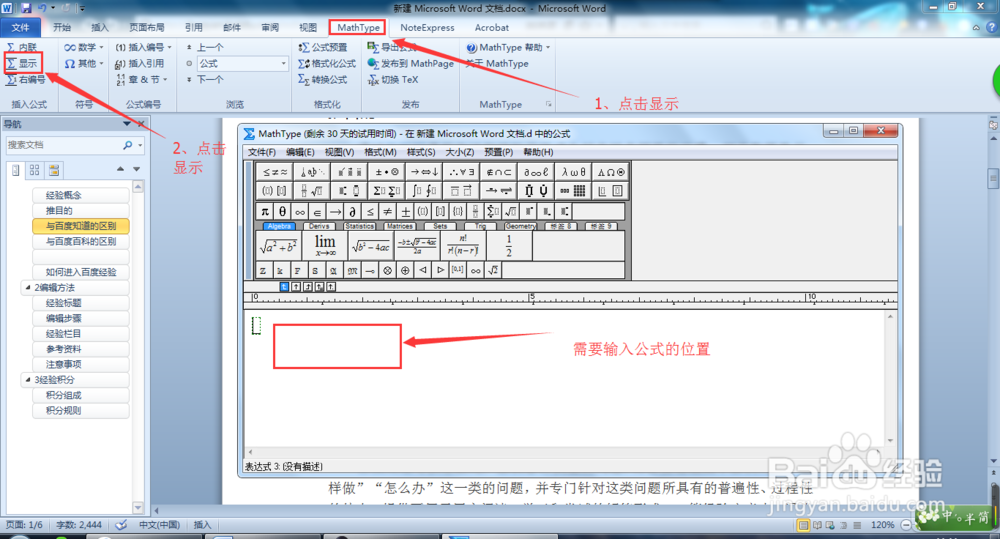
Task: Publish with 发布到 MathPage
Action: tap(411, 63)
